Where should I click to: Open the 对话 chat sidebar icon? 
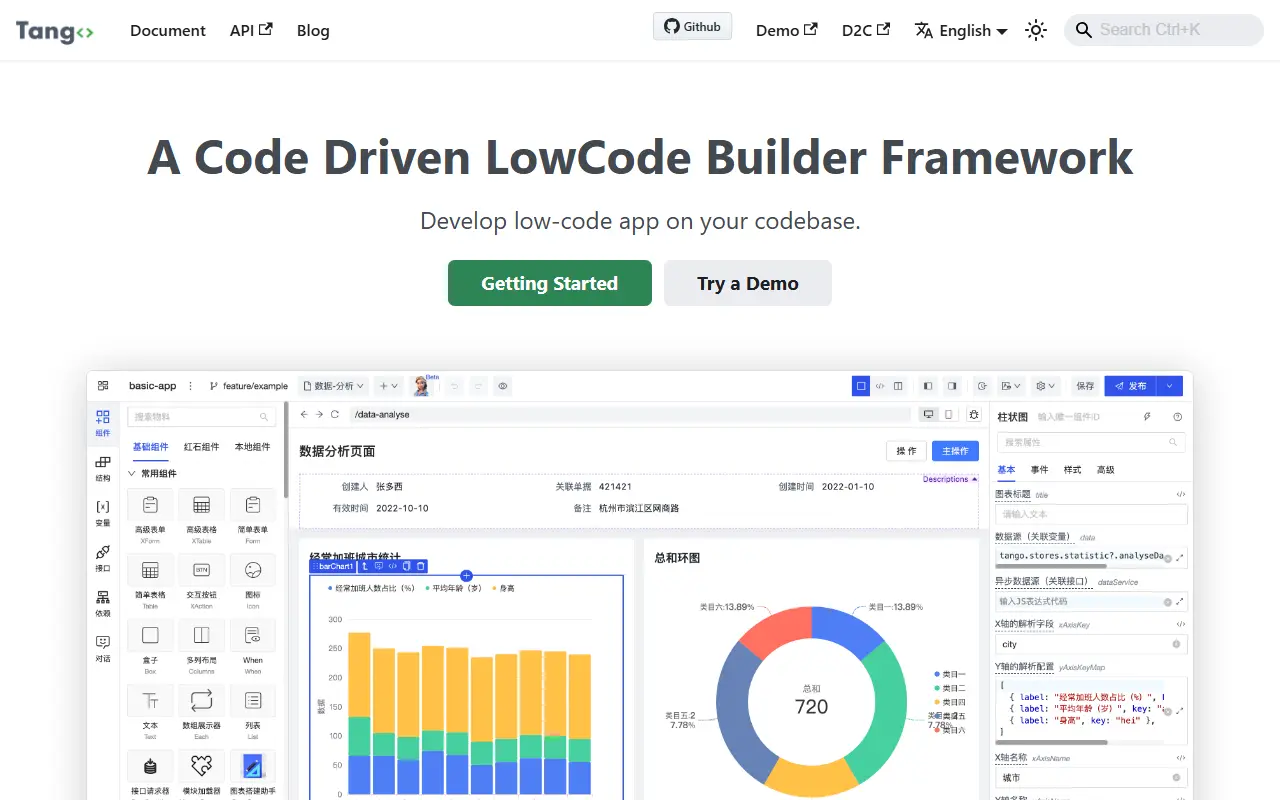coord(103,648)
